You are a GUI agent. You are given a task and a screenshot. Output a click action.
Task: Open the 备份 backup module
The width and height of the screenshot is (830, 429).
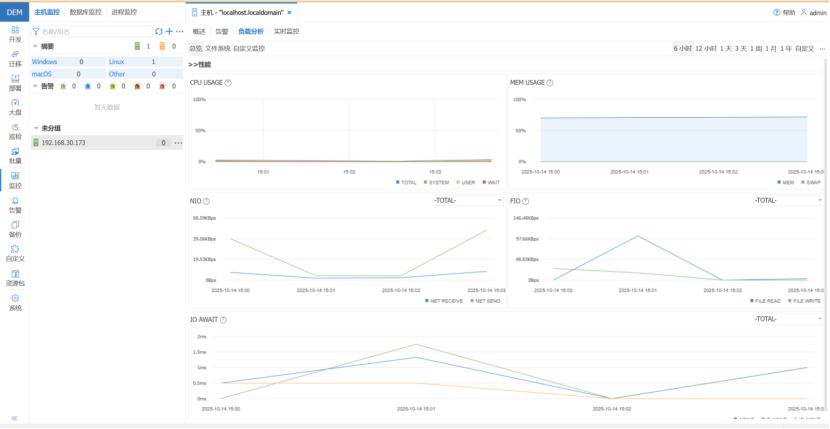(x=15, y=229)
